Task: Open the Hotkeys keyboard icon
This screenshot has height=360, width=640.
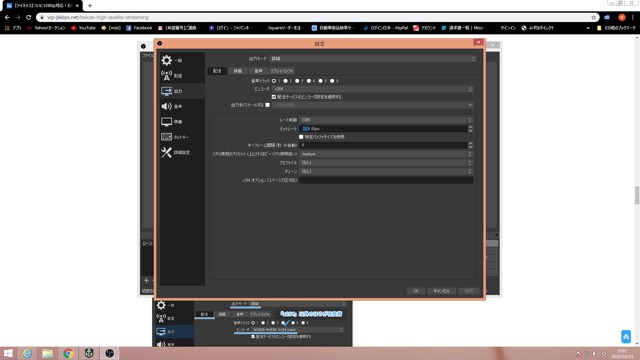Action: (x=166, y=137)
